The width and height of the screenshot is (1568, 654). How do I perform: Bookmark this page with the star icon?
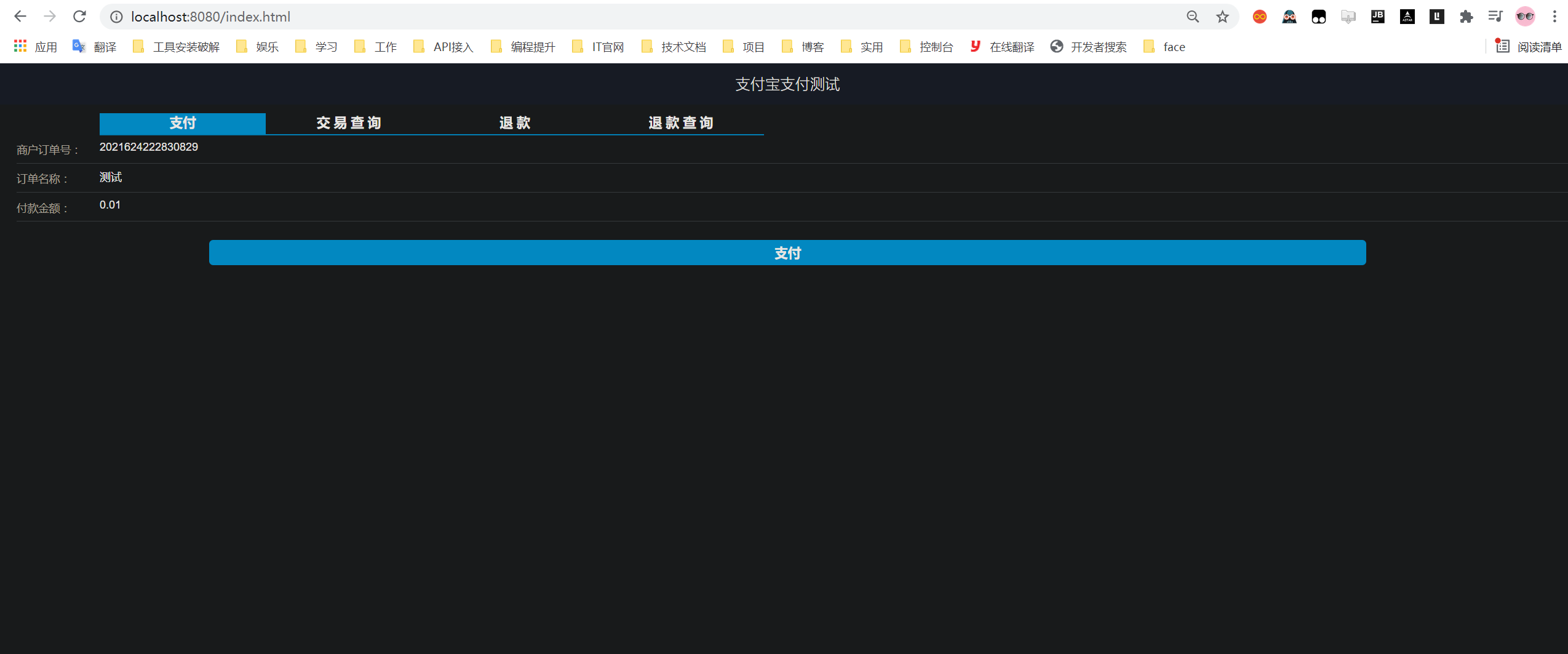pos(1222,17)
